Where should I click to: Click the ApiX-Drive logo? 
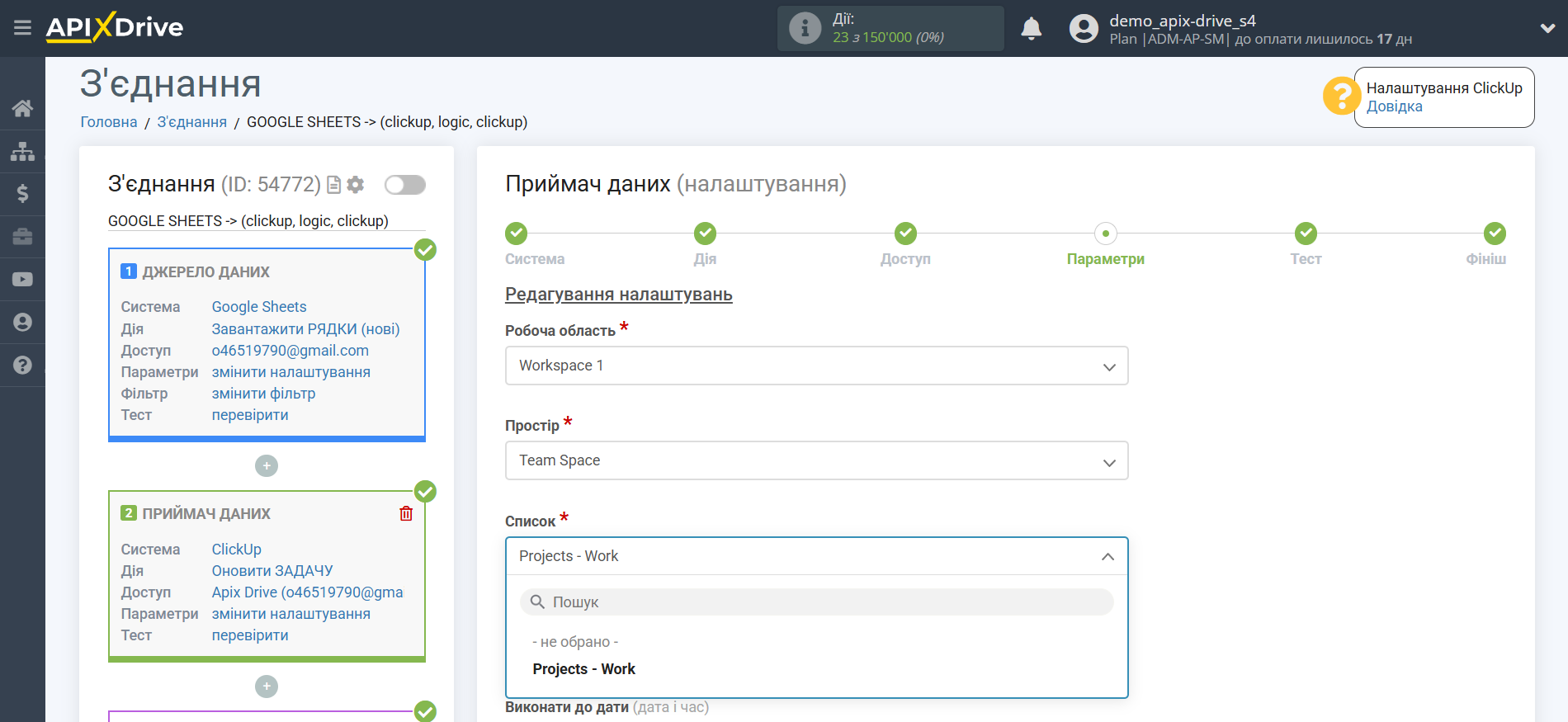point(115,27)
